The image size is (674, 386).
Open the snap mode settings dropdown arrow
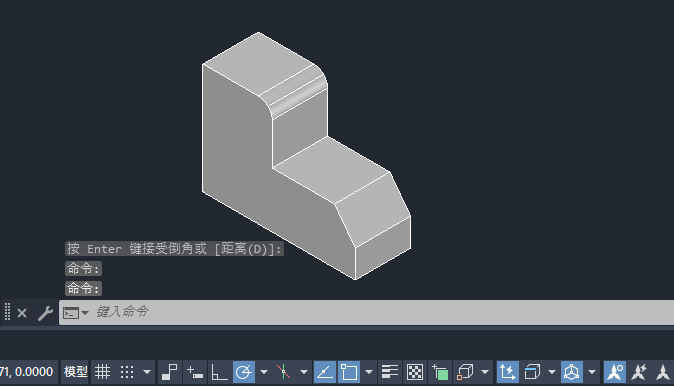[x=147, y=372]
